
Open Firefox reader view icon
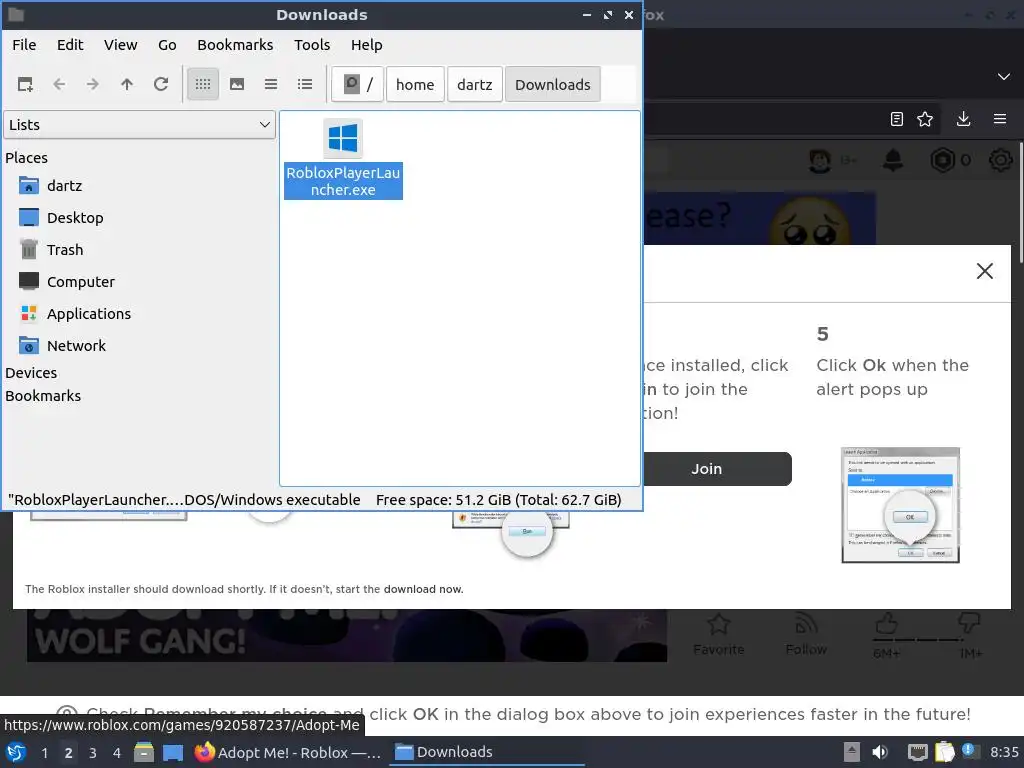coord(897,119)
